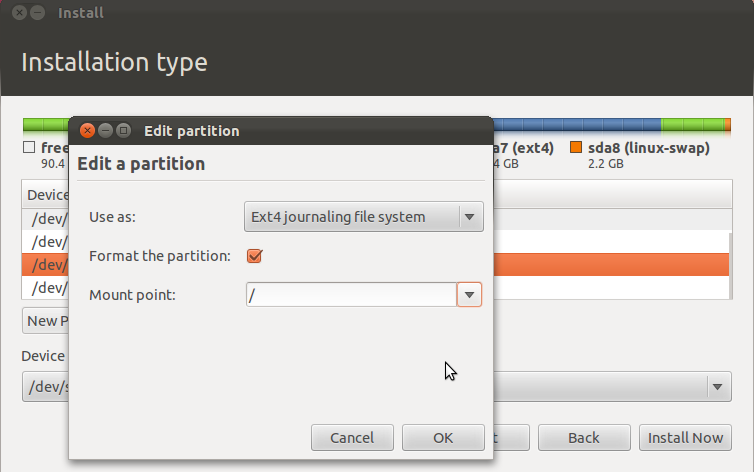The width and height of the screenshot is (754, 472).
Task: Go Back to the previous step
Action: (x=584, y=437)
